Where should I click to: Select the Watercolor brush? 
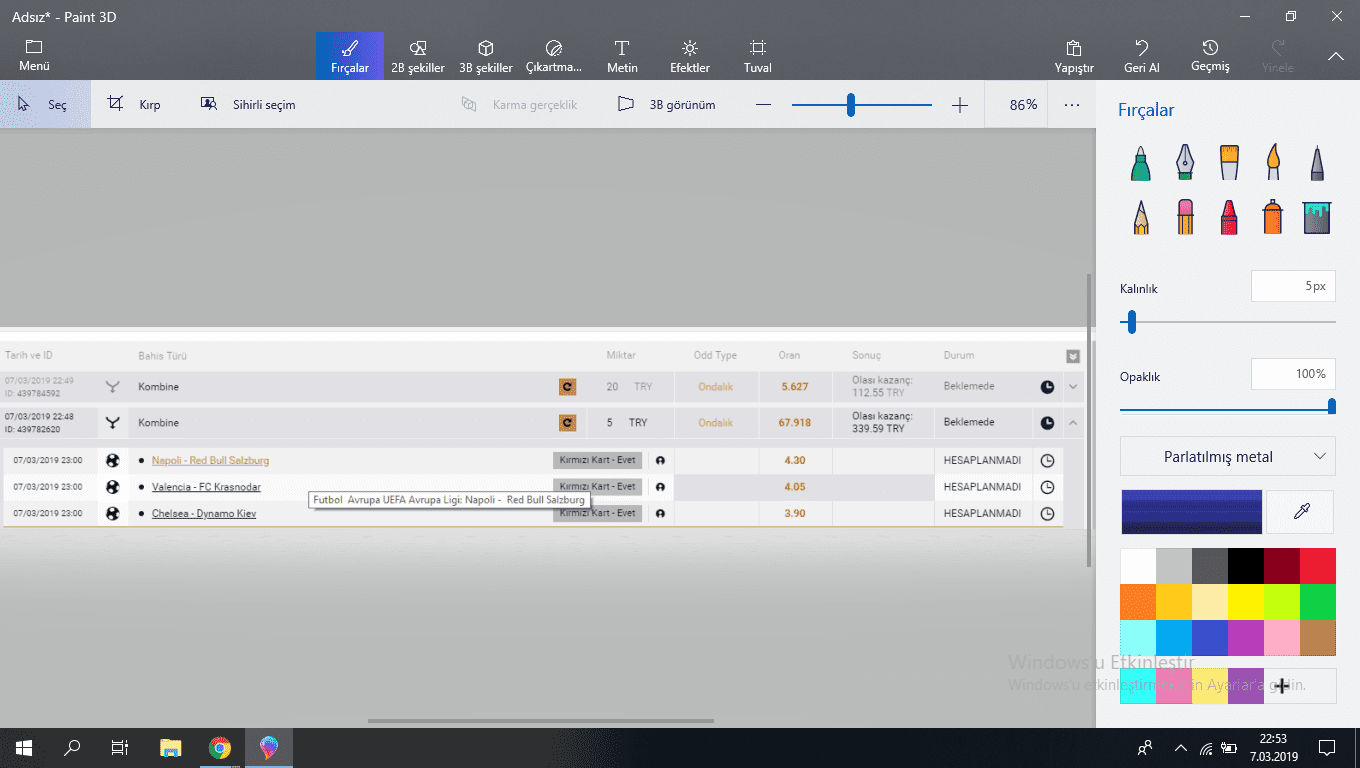click(x=1274, y=162)
